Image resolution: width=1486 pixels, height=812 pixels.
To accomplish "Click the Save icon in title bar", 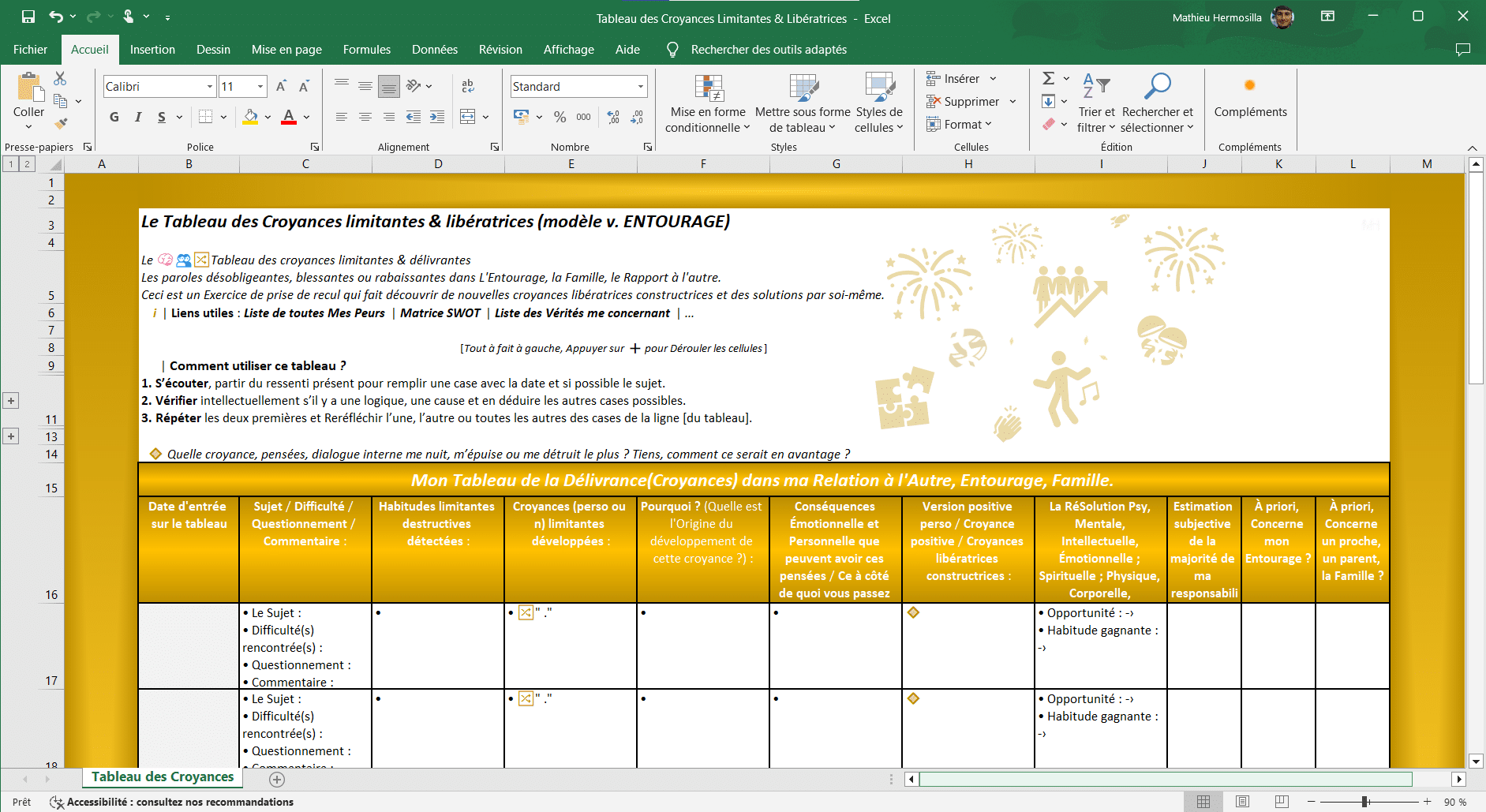I will (28, 17).
